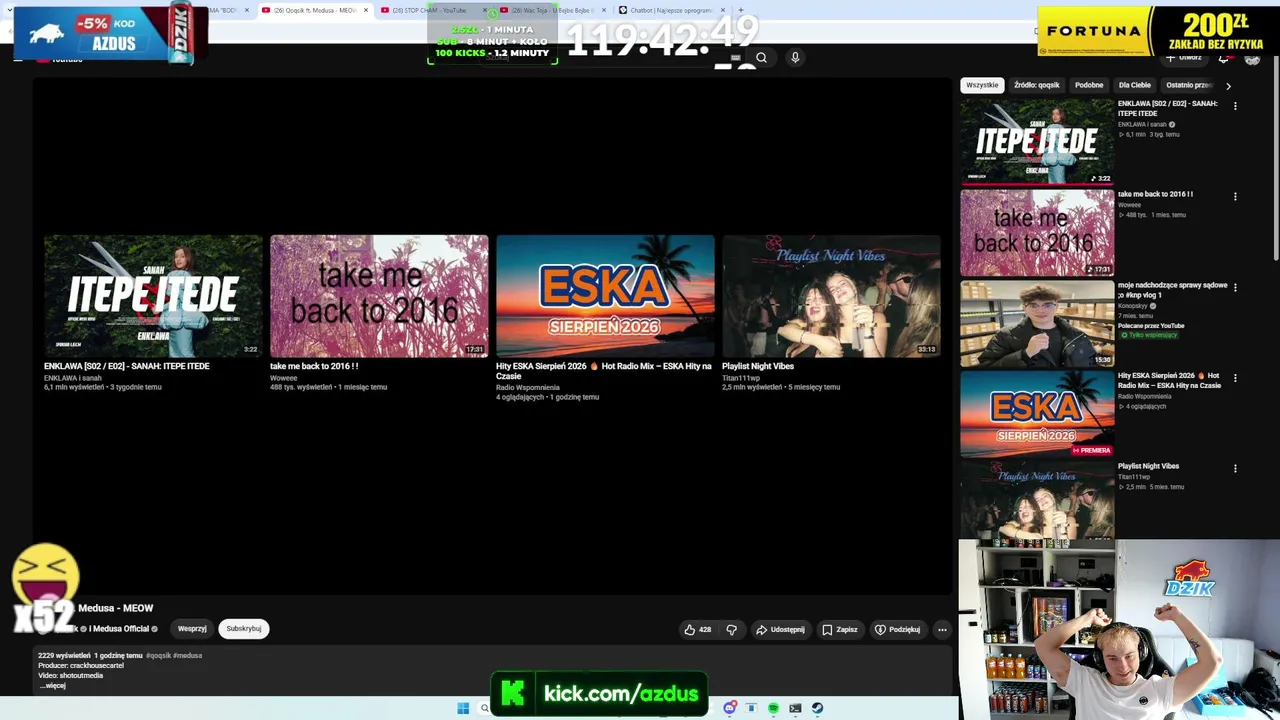Open the more actions menu under video
The height and width of the screenshot is (720, 1280).
tap(942, 629)
